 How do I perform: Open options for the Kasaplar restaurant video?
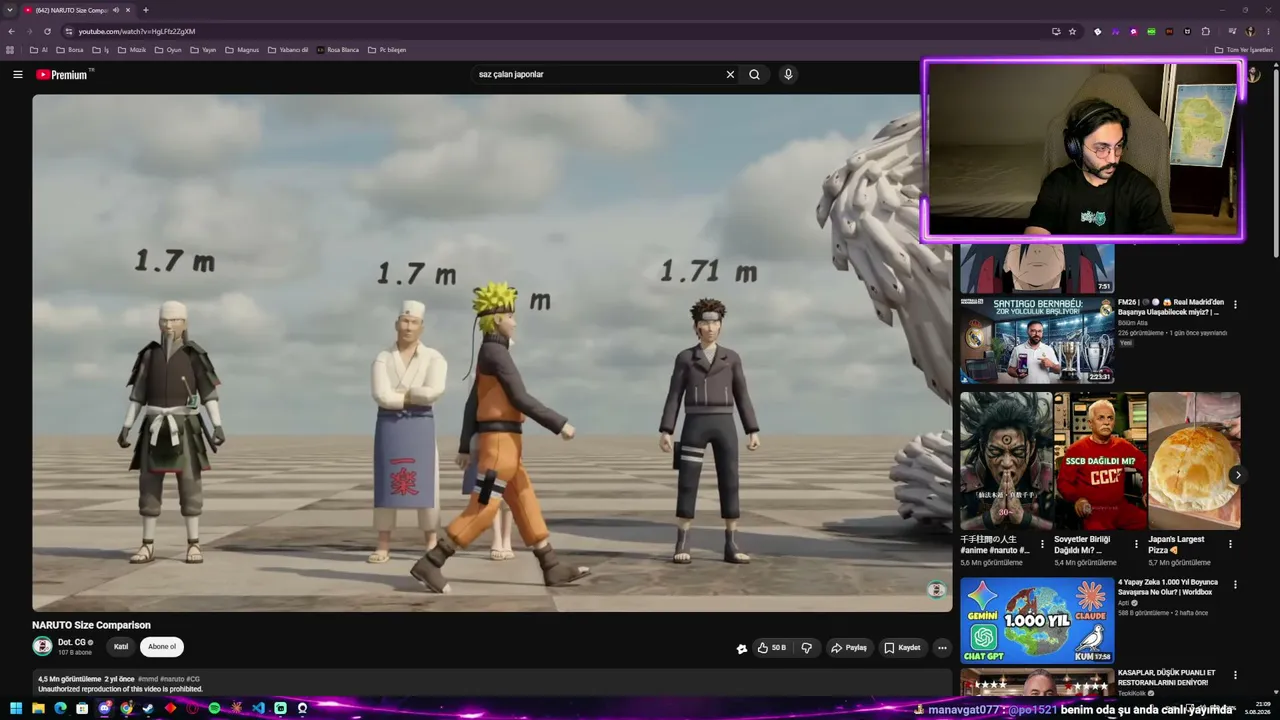click(x=1235, y=675)
